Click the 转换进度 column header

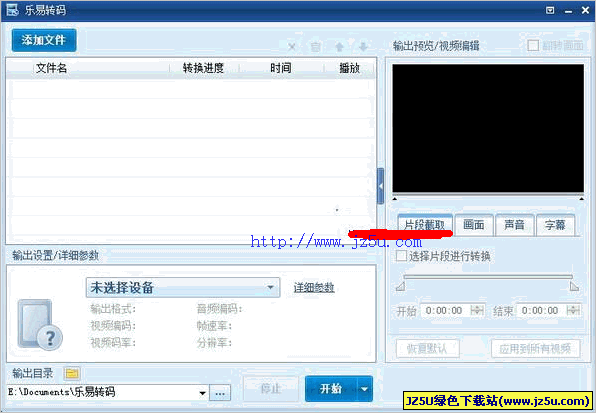(203, 68)
